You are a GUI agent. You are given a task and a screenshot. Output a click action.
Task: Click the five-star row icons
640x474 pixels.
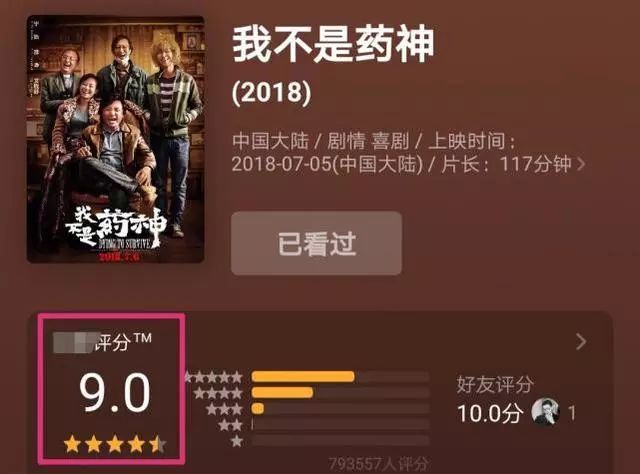coord(214,377)
